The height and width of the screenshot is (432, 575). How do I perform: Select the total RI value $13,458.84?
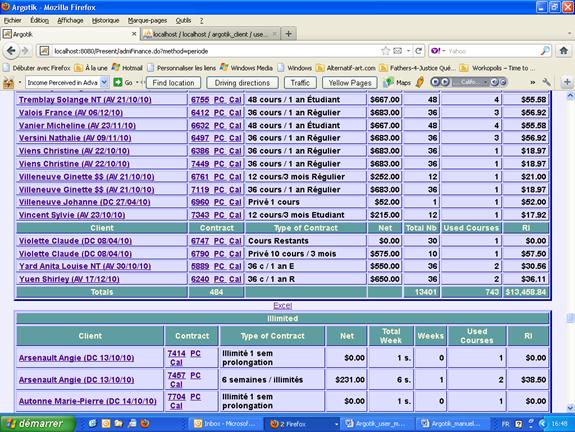click(x=525, y=292)
